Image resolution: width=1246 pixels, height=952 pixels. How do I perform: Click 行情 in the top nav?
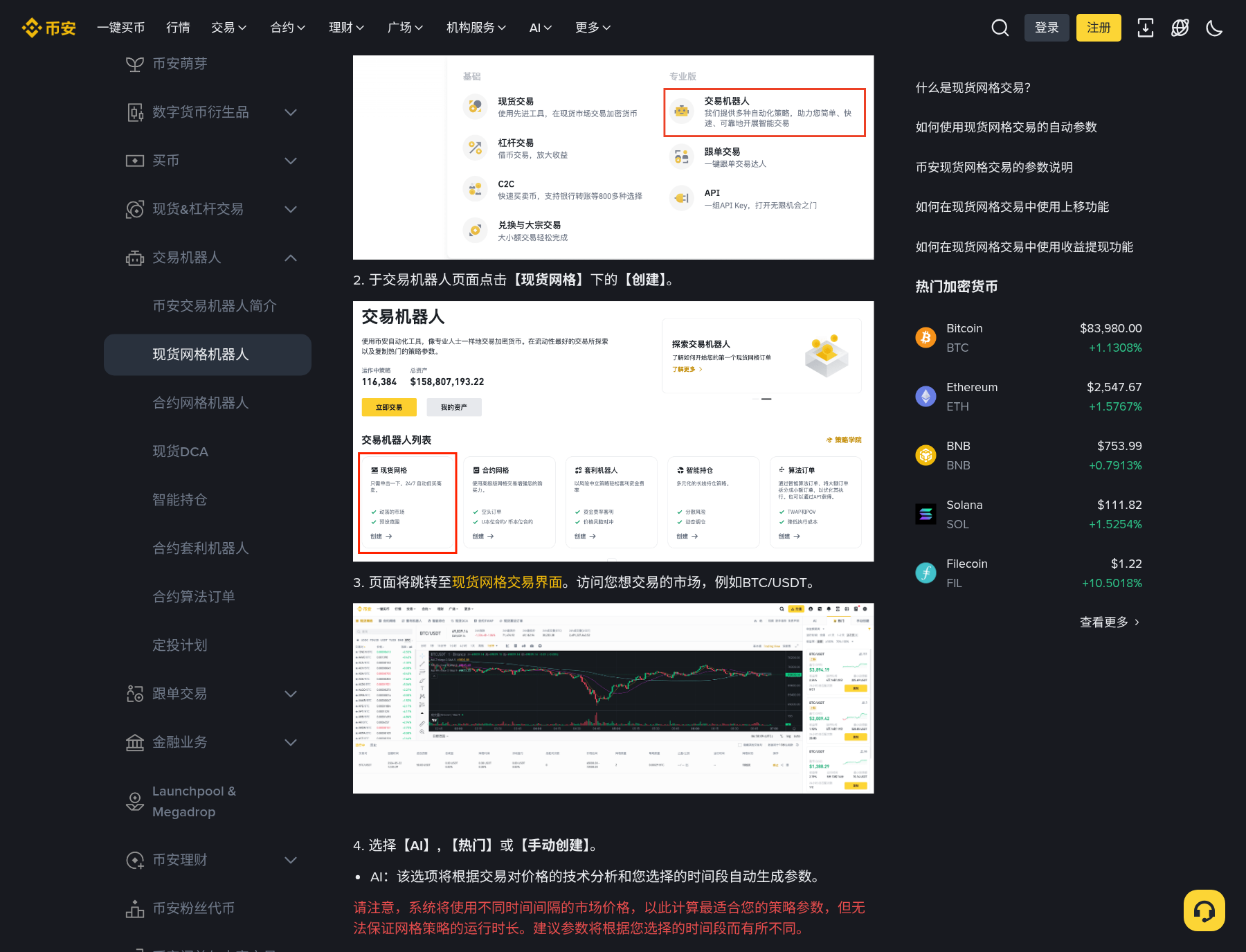click(178, 28)
